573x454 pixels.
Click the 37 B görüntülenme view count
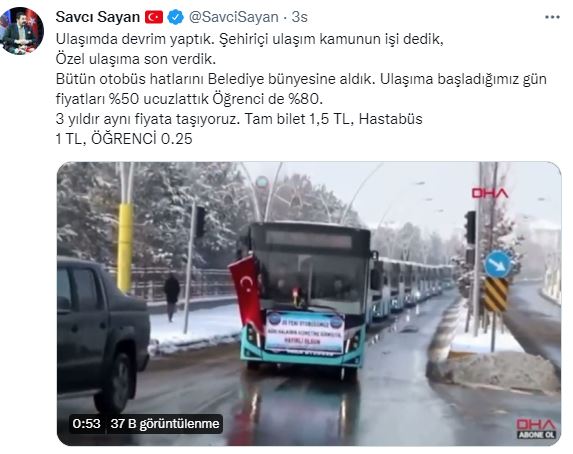(165, 424)
